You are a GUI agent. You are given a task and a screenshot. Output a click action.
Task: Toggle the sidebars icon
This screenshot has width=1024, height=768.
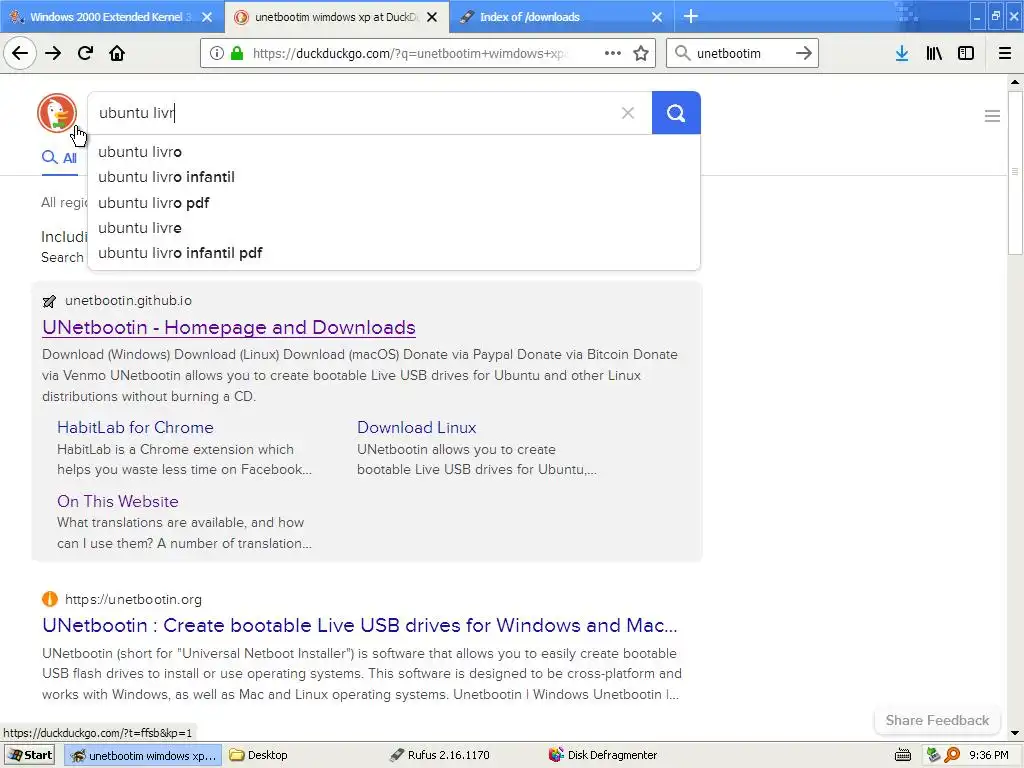966,53
